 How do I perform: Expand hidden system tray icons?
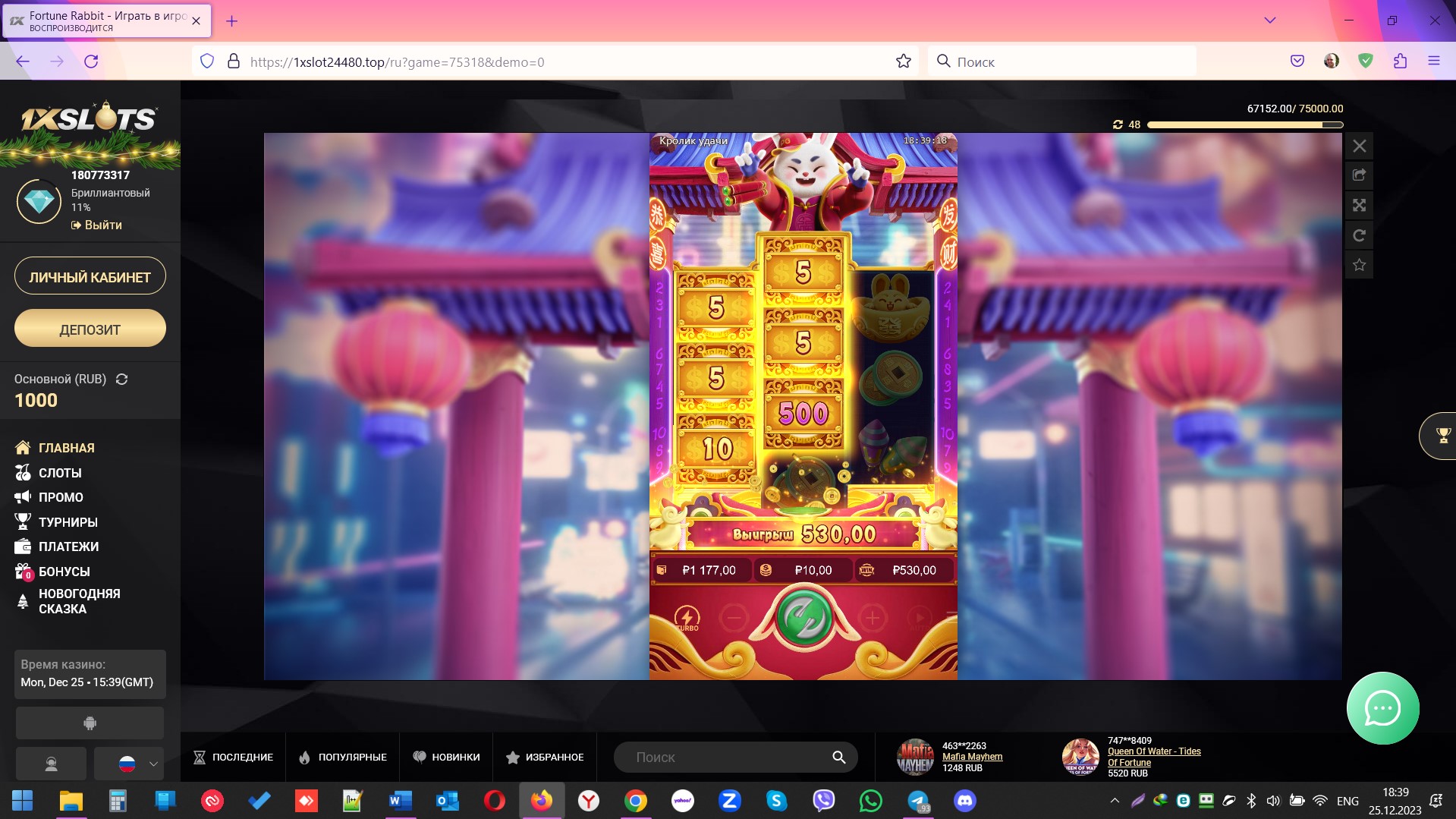[x=1114, y=801]
